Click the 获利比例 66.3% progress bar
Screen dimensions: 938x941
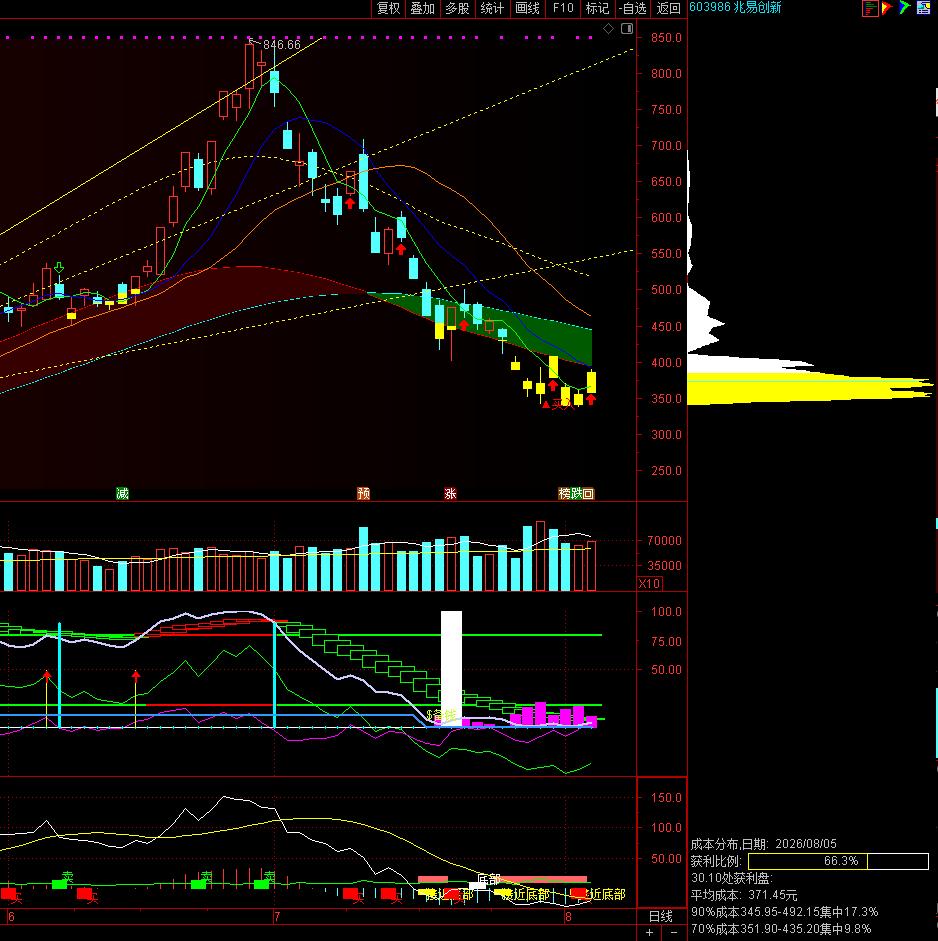pyautogui.click(x=838, y=861)
